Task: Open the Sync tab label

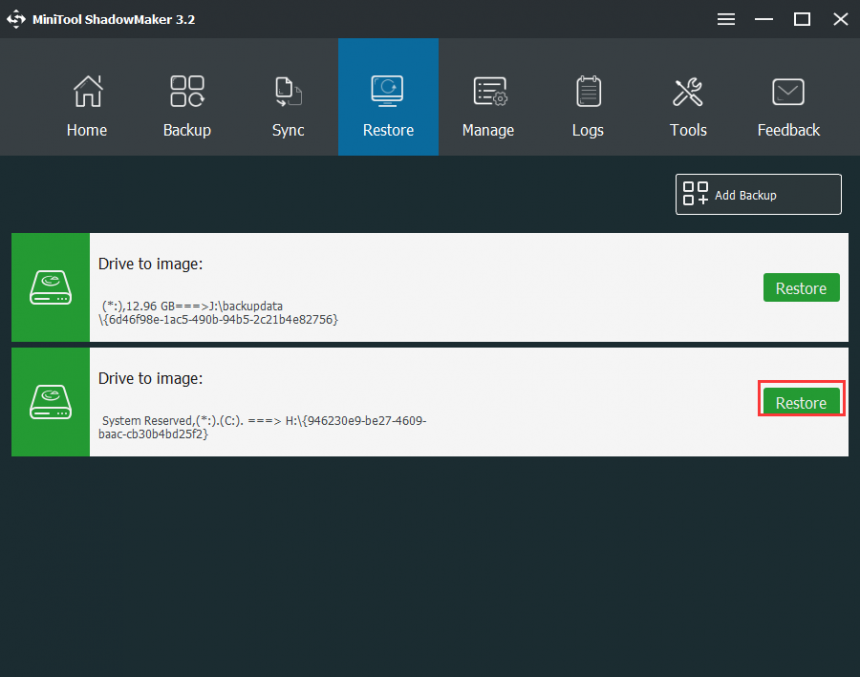Action: pos(288,131)
